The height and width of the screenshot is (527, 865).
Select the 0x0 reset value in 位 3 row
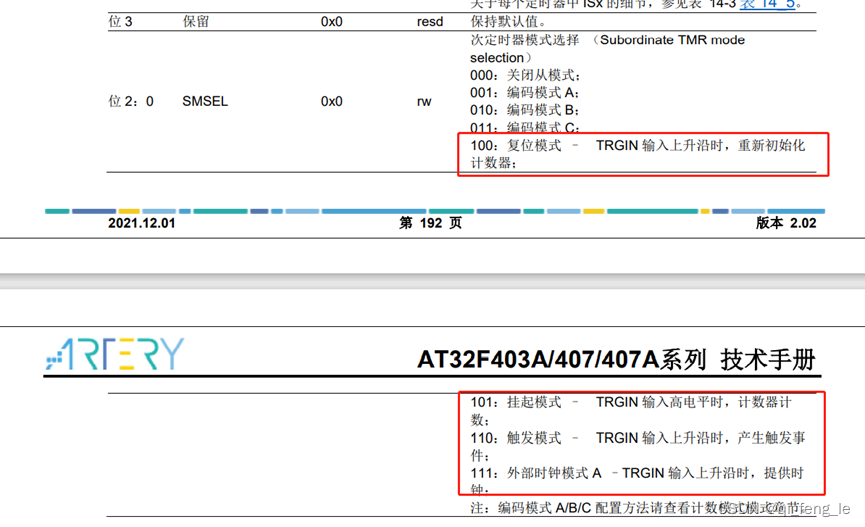tap(332, 22)
